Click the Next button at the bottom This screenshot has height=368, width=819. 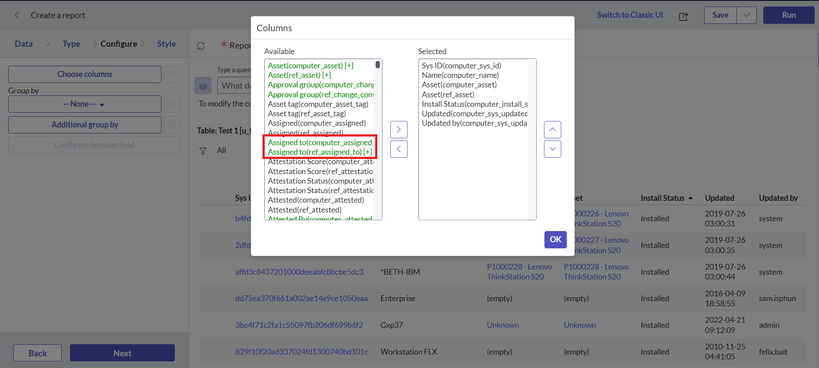[122, 353]
